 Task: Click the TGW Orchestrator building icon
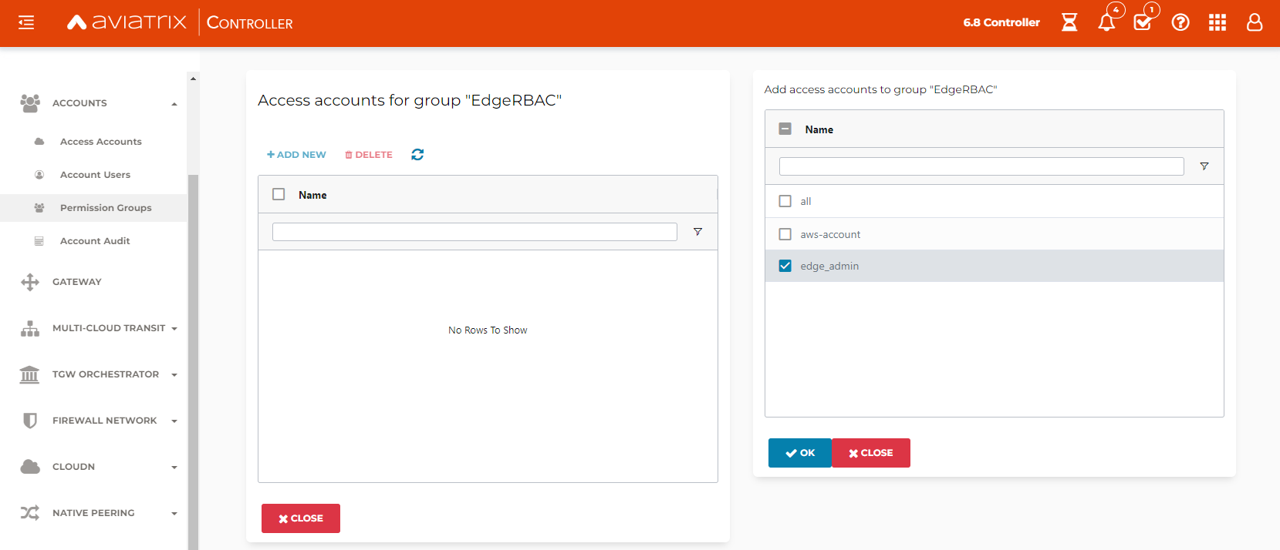[30, 374]
